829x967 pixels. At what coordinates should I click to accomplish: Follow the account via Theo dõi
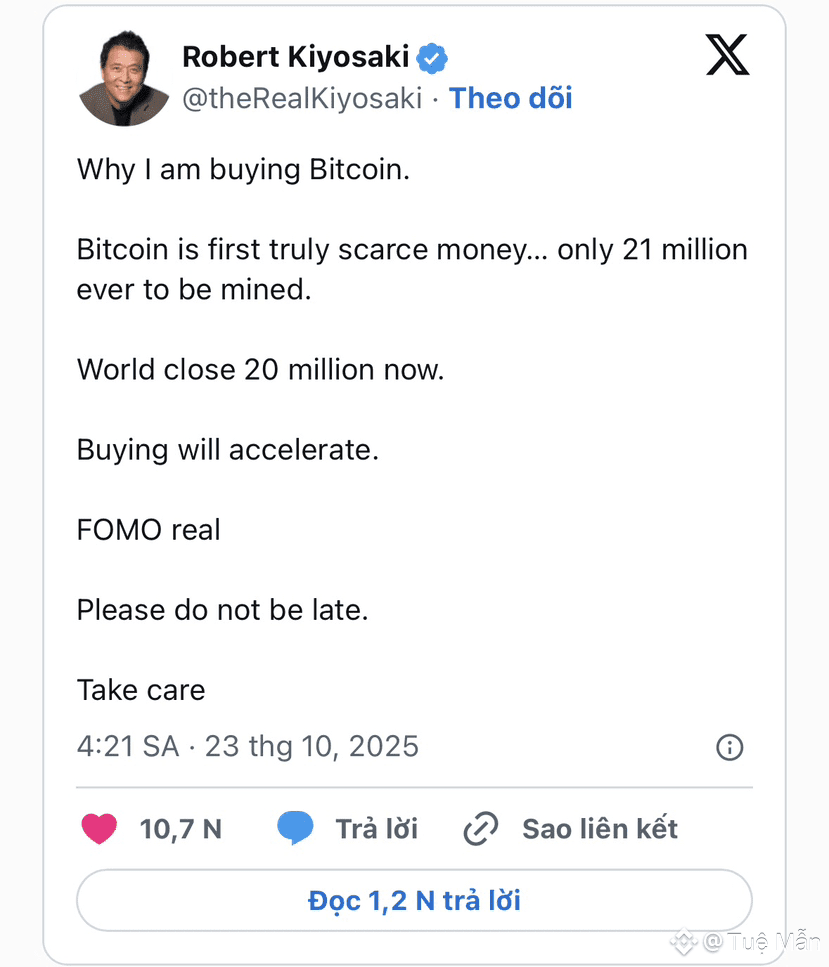point(510,98)
